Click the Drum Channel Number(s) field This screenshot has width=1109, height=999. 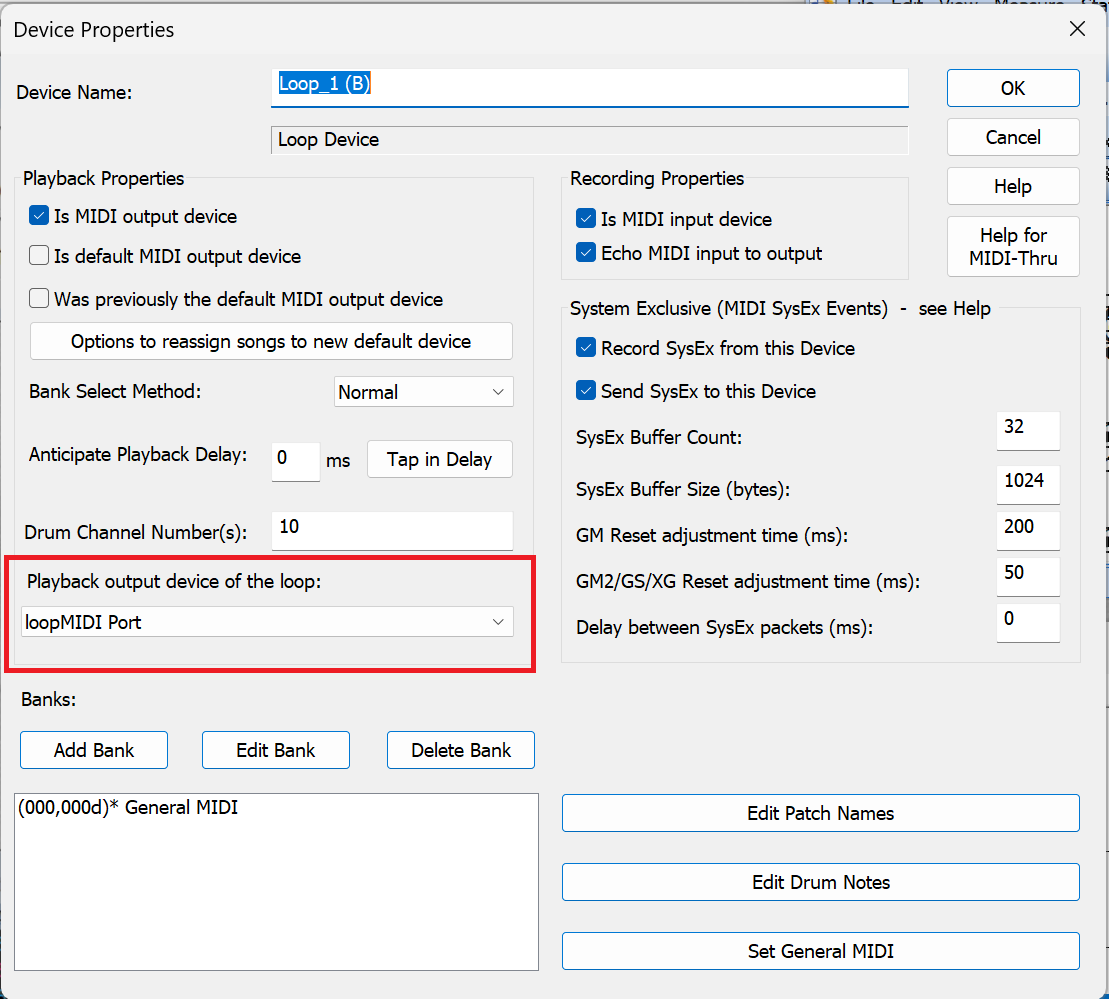pyautogui.click(x=392, y=531)
